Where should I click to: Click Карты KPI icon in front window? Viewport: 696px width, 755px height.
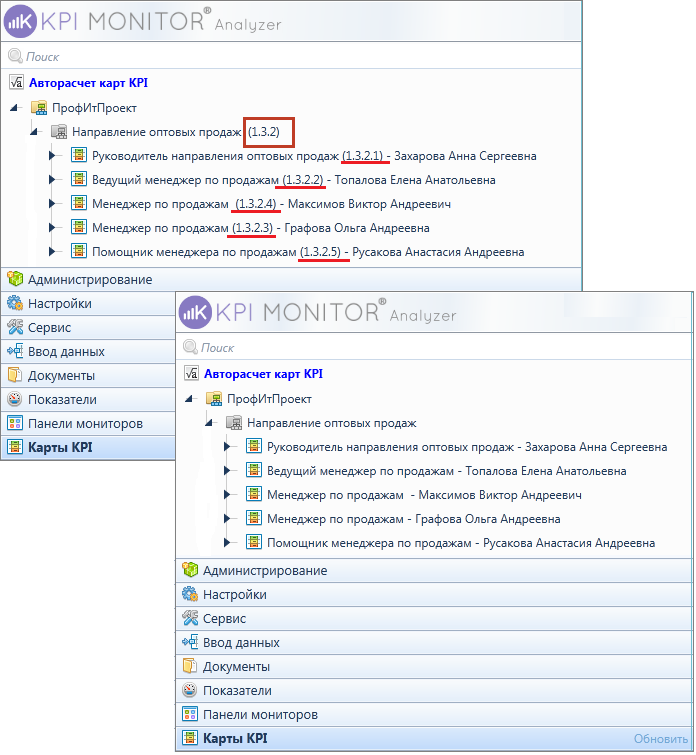tap(190, 738)
